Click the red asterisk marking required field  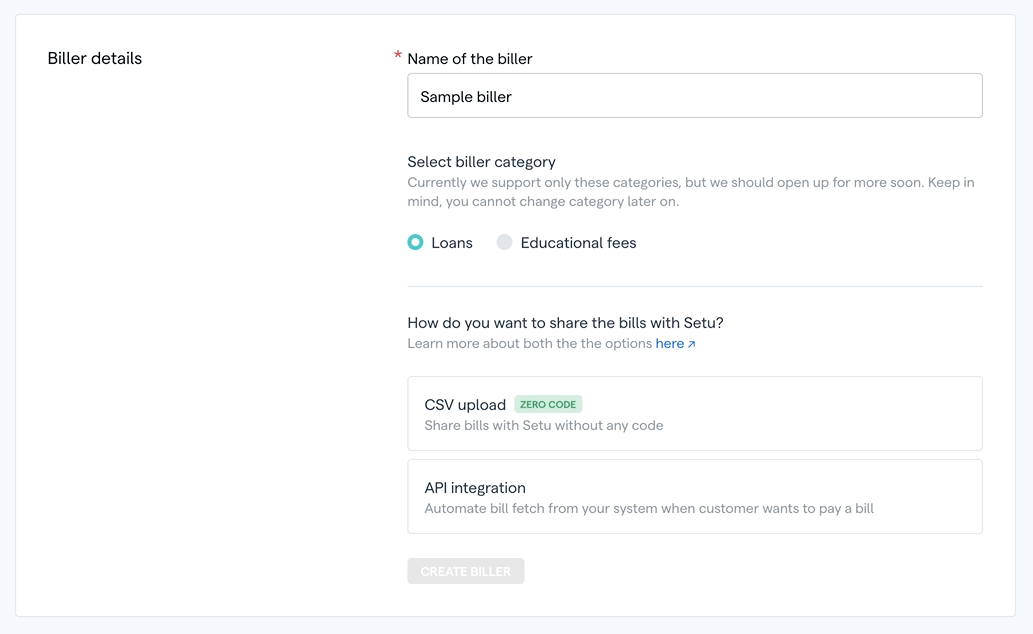click(x=397, y=57)
